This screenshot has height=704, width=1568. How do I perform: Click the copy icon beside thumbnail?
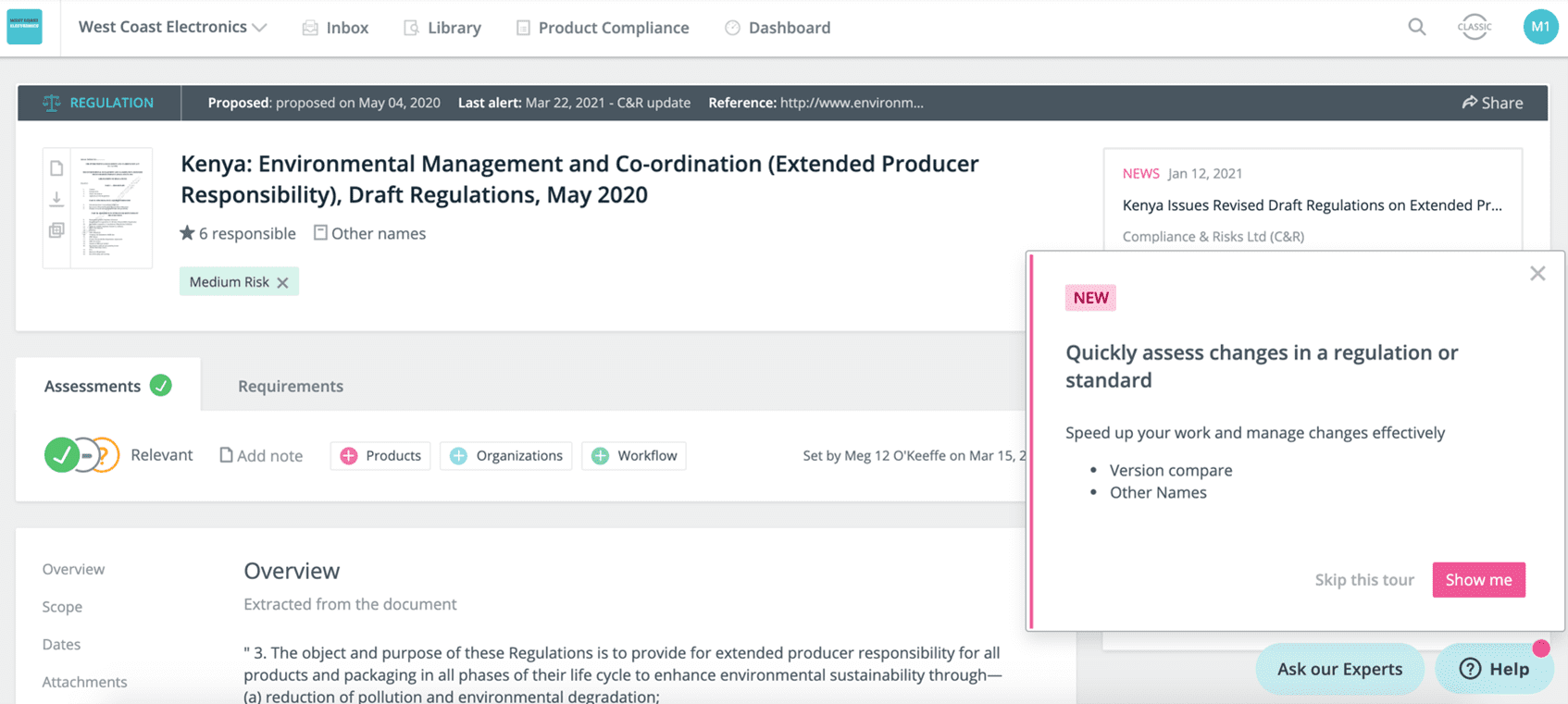[56, 230]
